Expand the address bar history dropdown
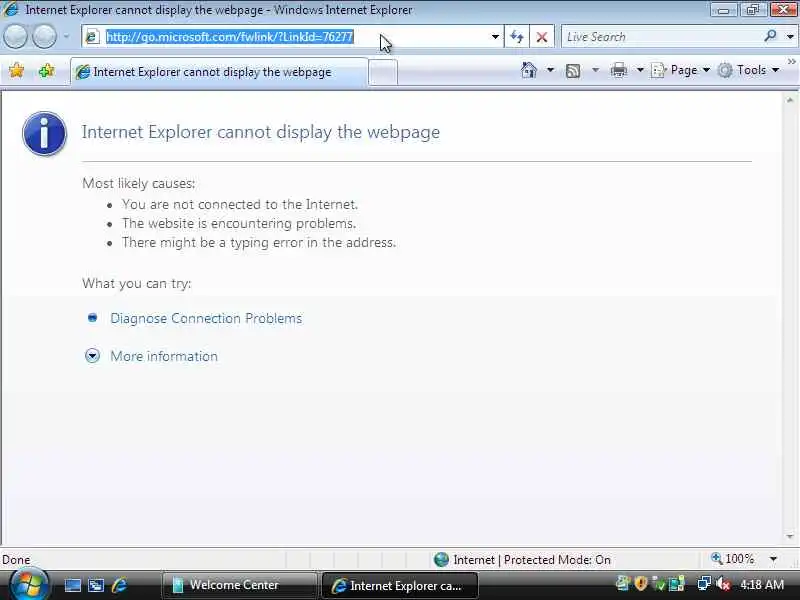800x600 pixels. tap(495, 37)
